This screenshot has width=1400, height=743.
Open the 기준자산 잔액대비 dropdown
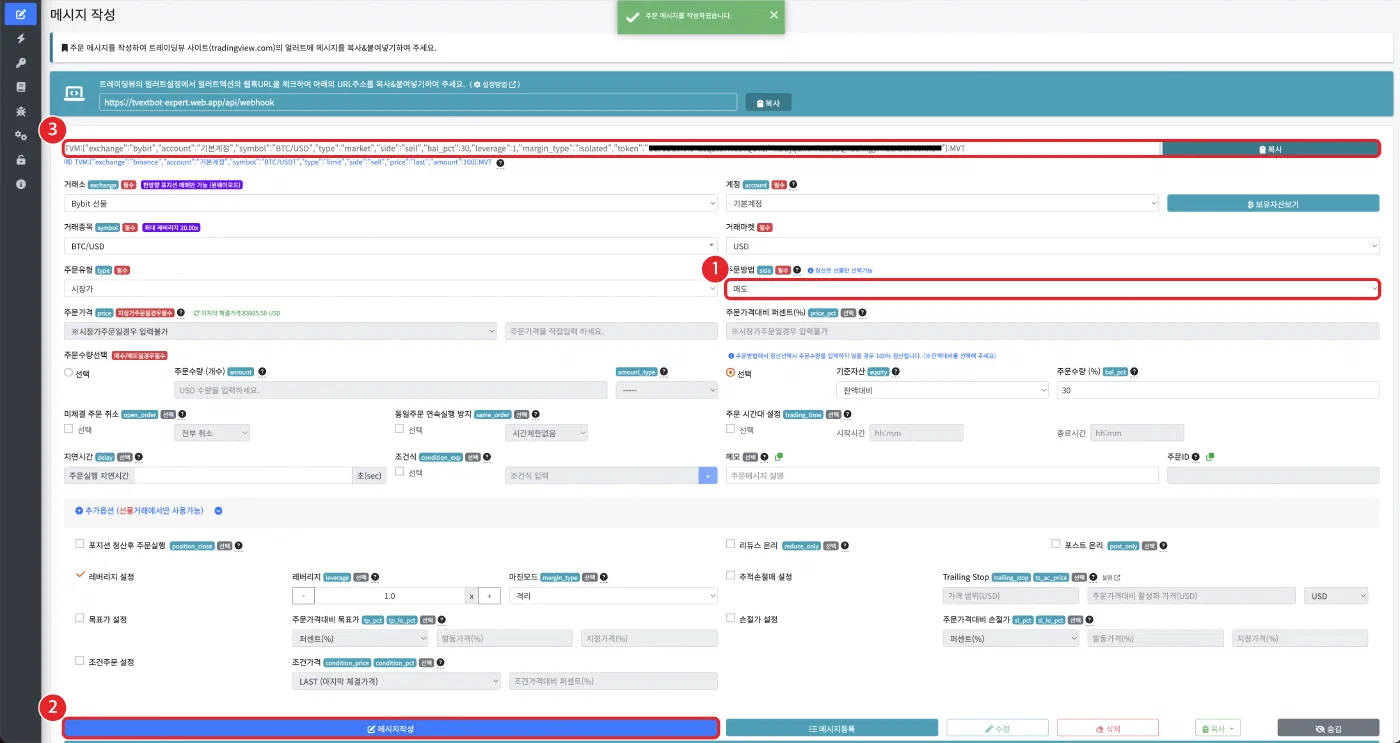pyautogui.click(x=942, y=390)
